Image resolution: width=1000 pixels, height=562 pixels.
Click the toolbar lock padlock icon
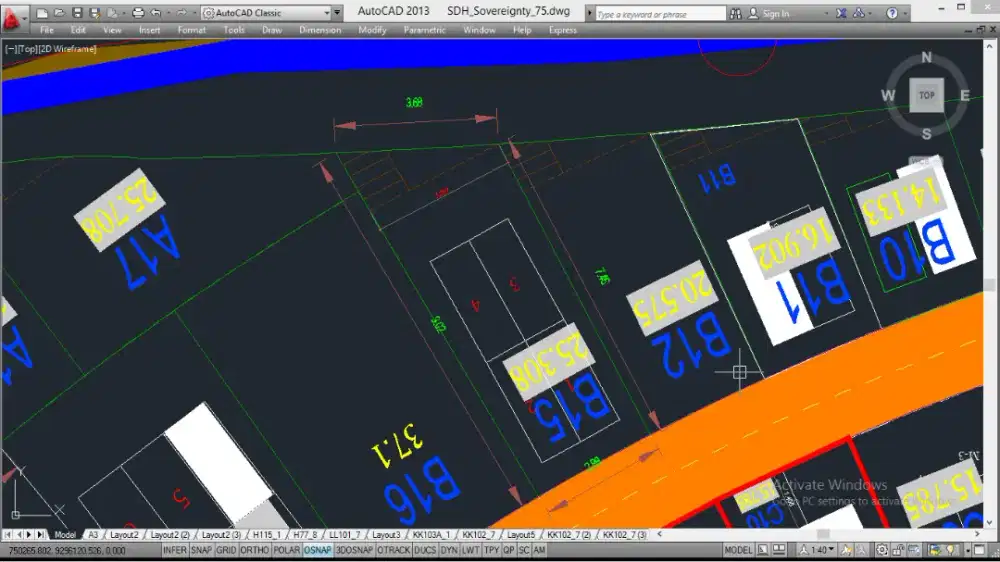898,550
